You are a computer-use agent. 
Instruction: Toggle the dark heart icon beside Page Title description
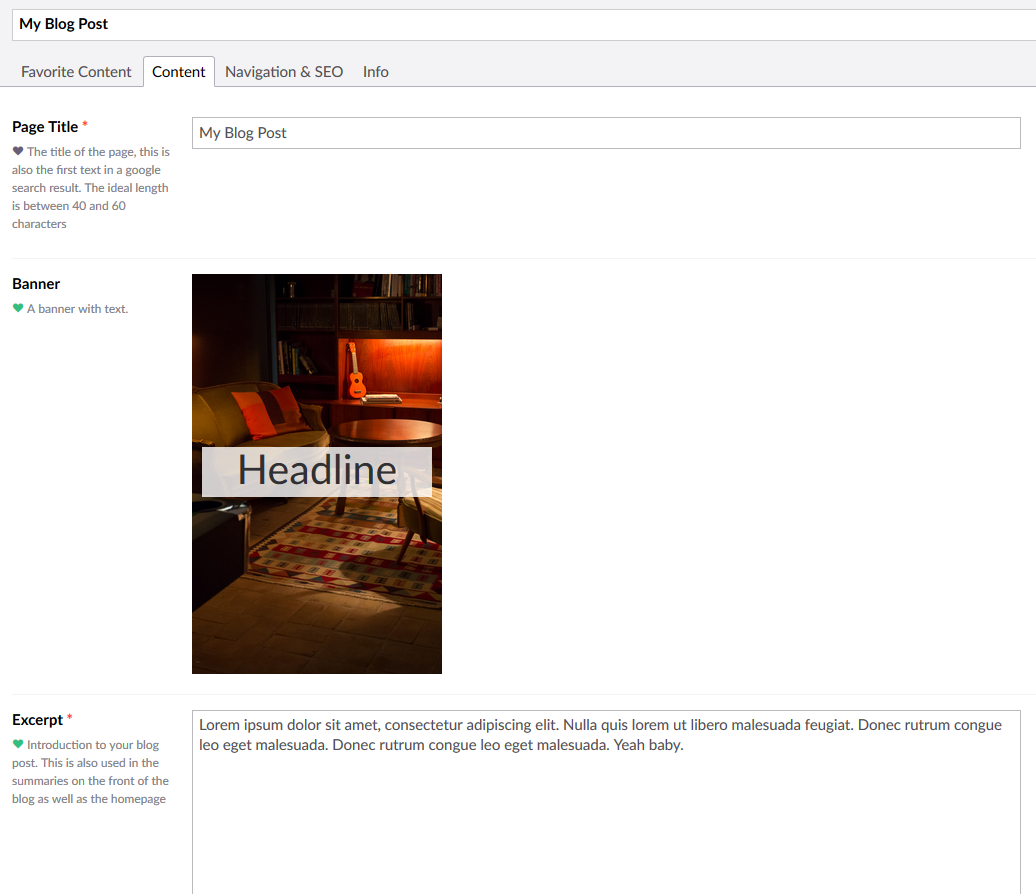18,151
